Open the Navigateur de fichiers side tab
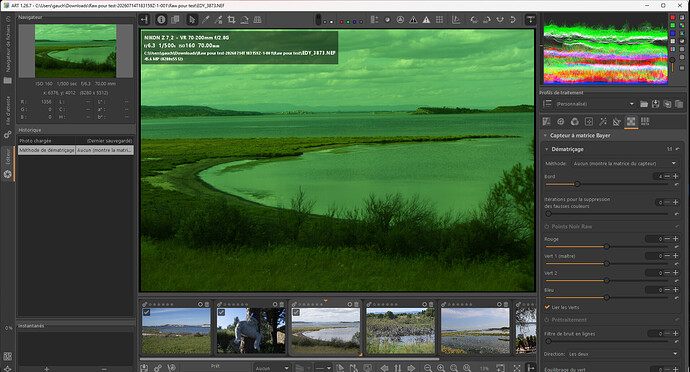The width and height of the screenshot is (690, 372). click(7, 51)
